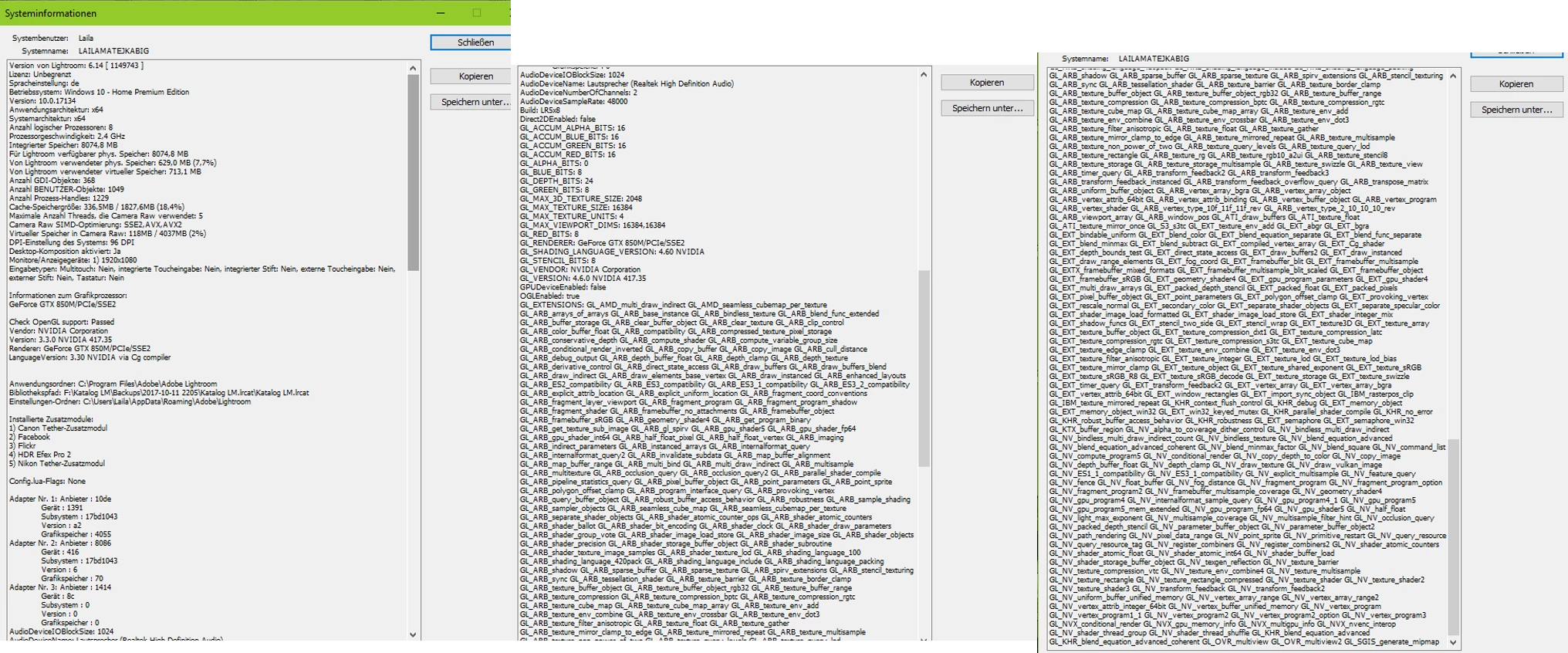This screenshot has width=1568, height=653.
Task: Click 'GL_MAX_VIEWPORT_DIMS: 16384,16384' line
Action: point(593,225)
